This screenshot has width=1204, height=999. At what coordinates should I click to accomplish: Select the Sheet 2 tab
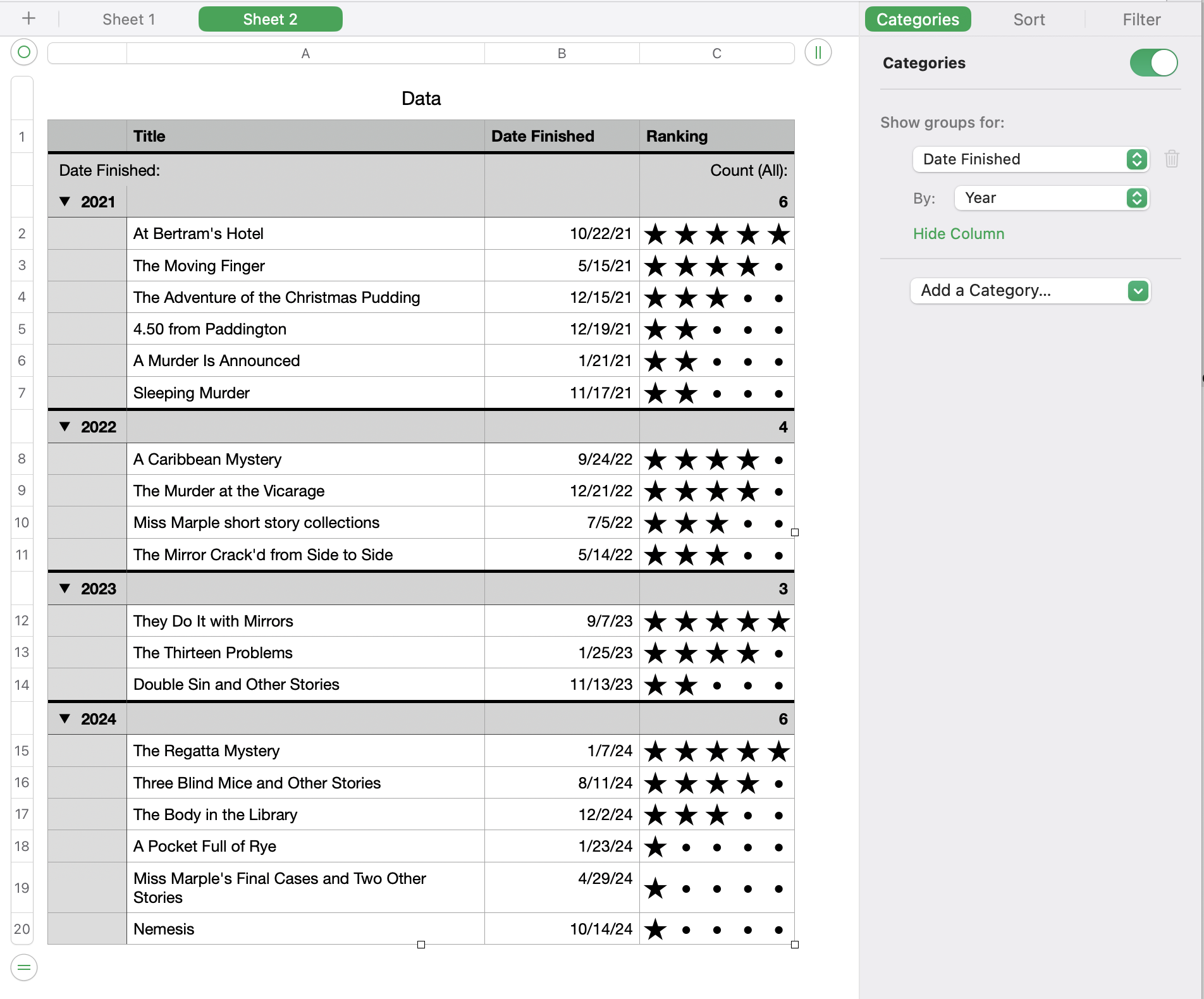click(x=270, y=19)
